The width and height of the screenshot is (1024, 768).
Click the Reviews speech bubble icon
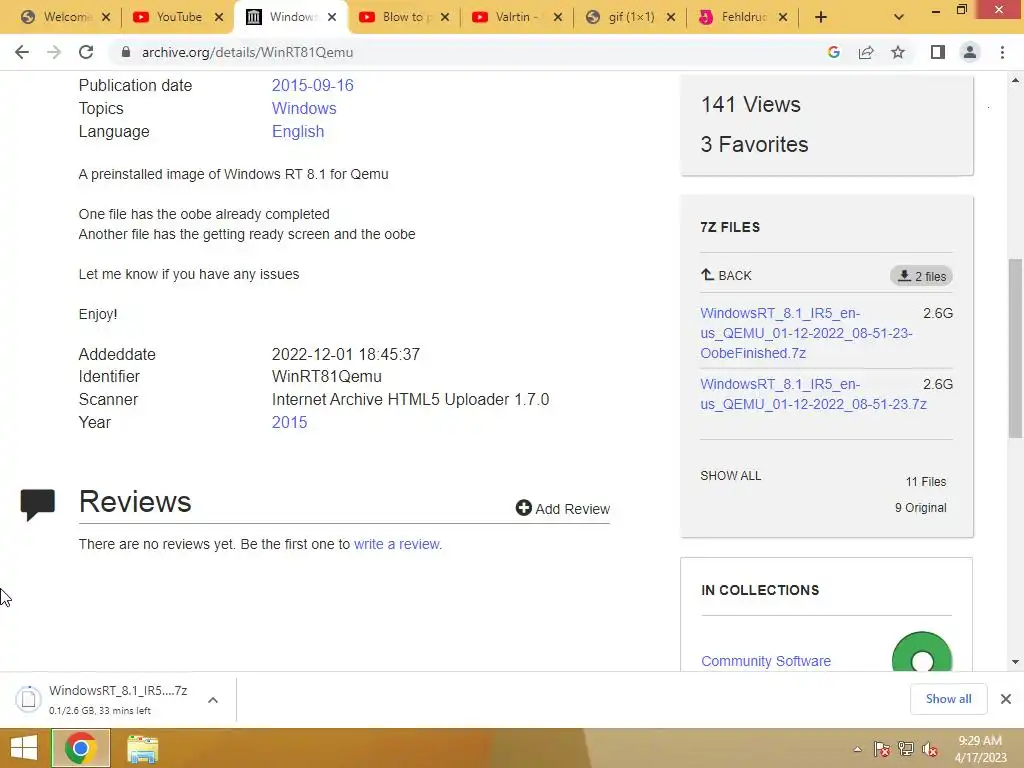tap(37, 504)
